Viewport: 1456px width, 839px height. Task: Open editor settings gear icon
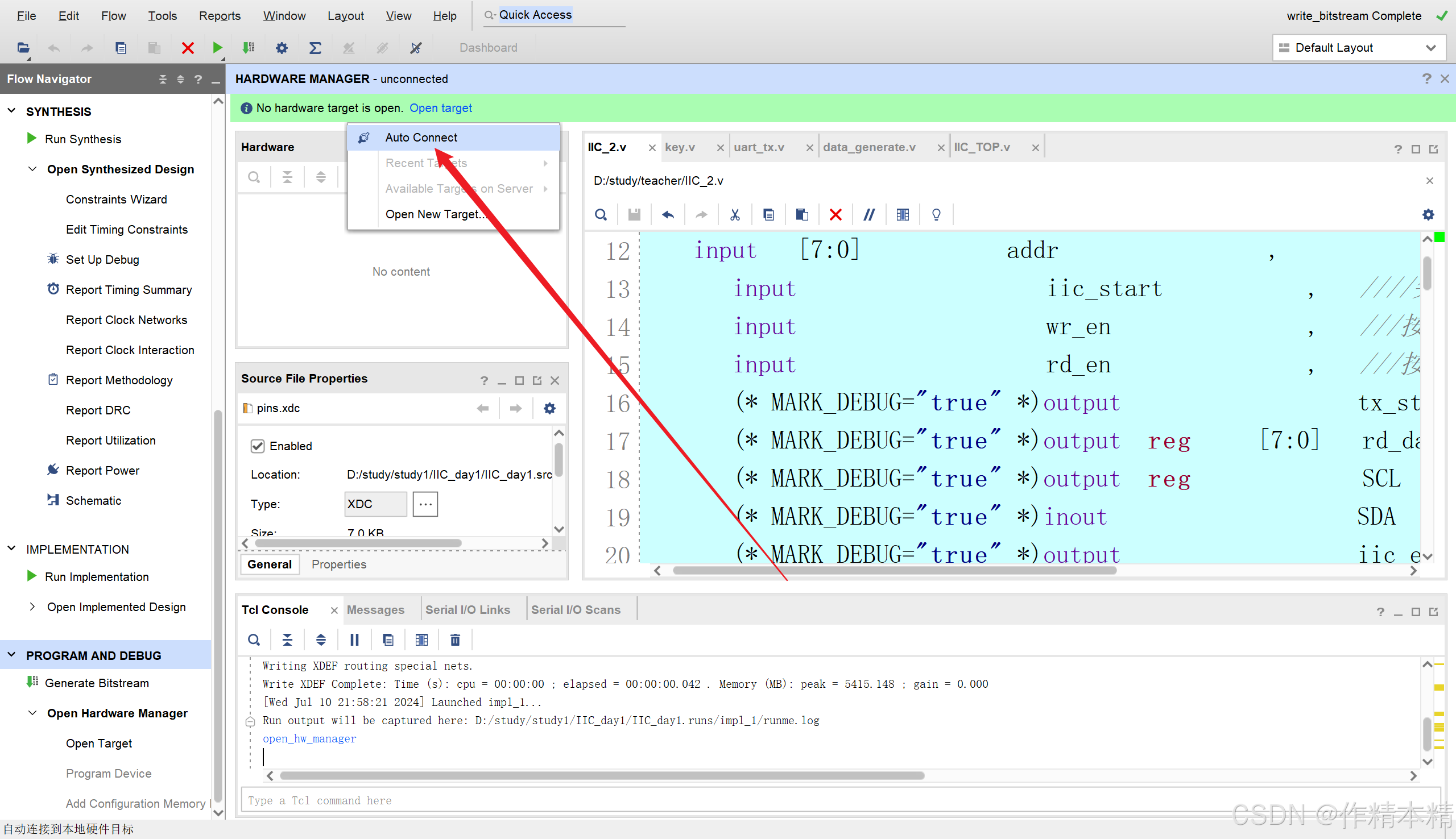pos(1428,215)
